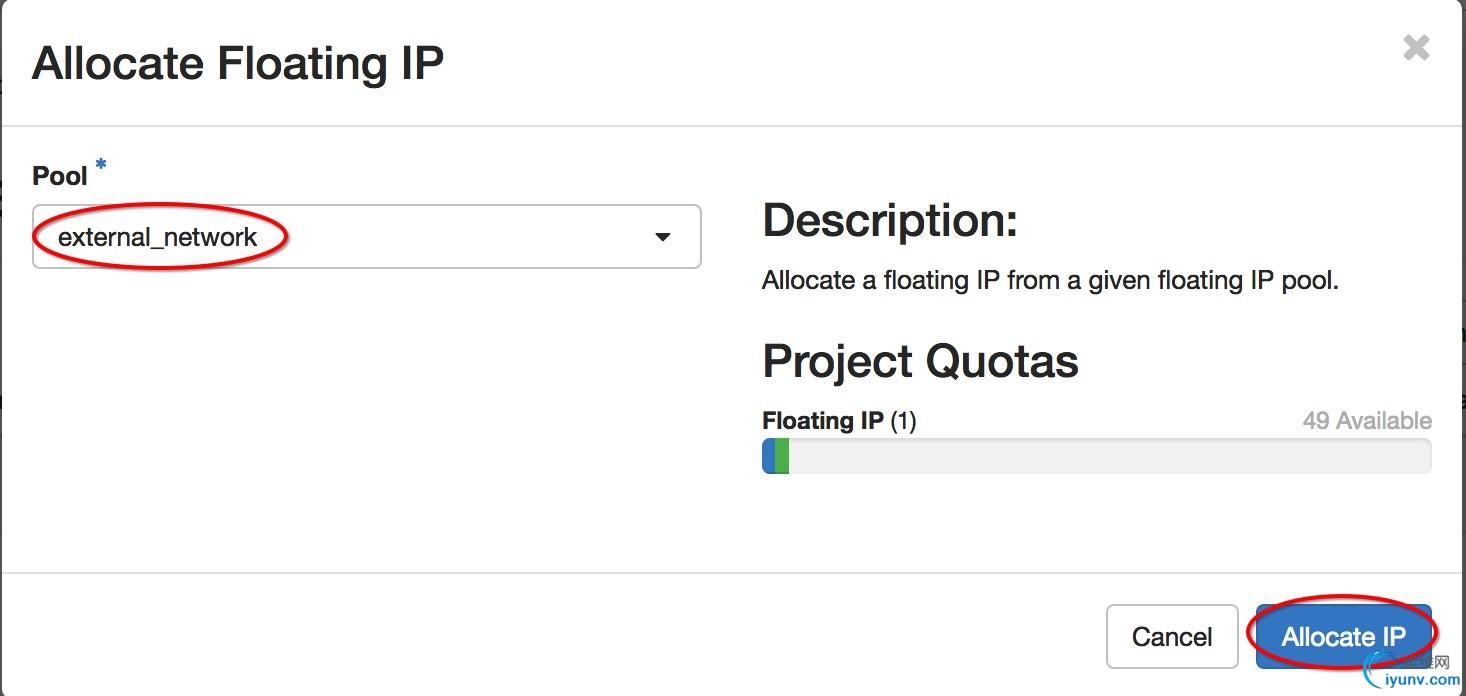Screen dimensions: 1466x696
Task: Confirm with the Allocate IP button
Action: click(x=1343, y=636)
